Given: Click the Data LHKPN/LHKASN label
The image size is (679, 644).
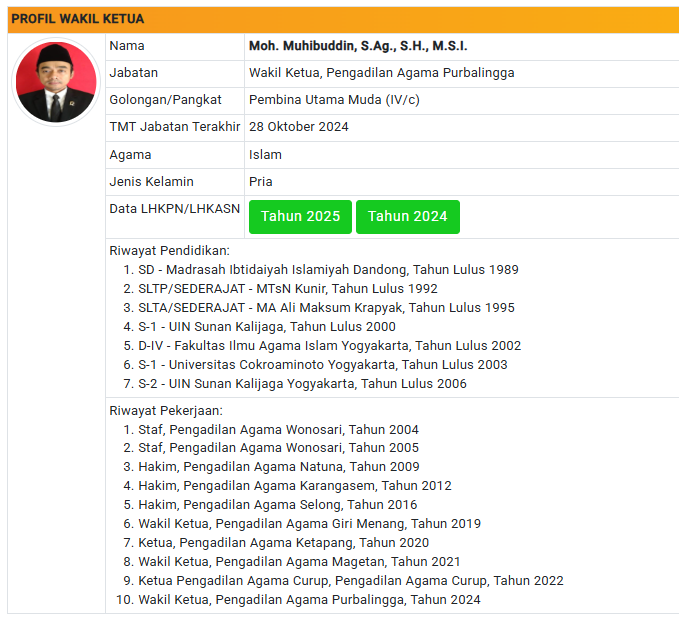Looking at the screenshot, I should tap(175, 209).
